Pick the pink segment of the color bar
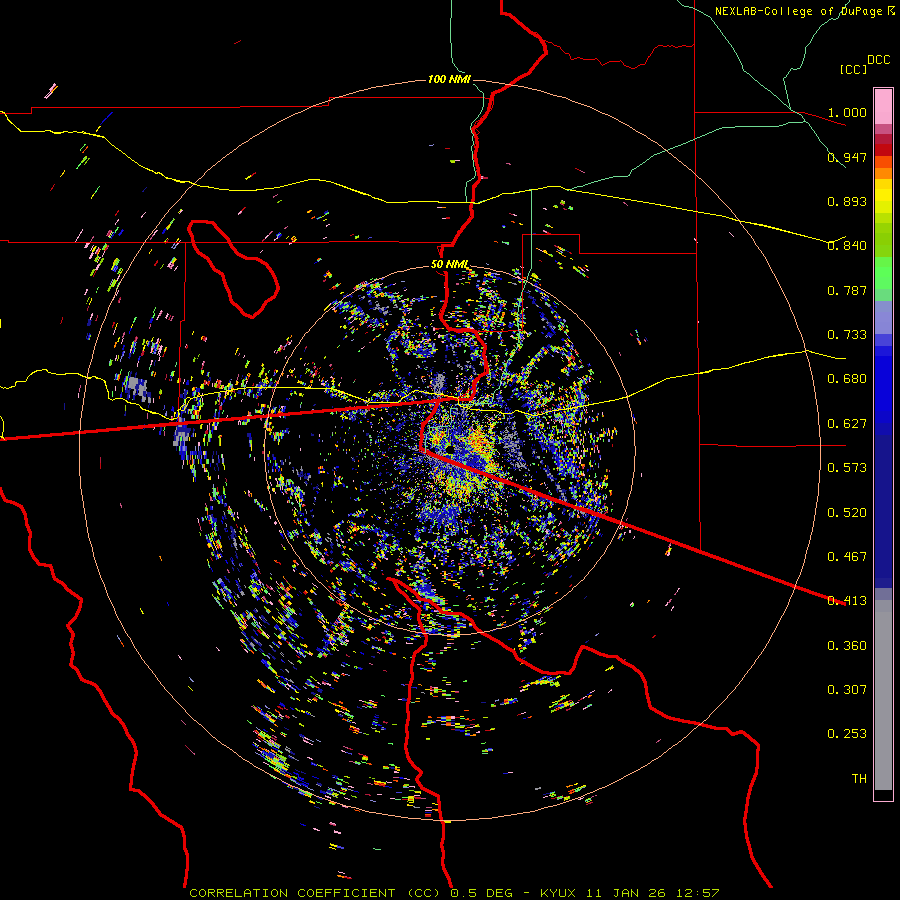The image size is (900, 900). pos(883,107)
